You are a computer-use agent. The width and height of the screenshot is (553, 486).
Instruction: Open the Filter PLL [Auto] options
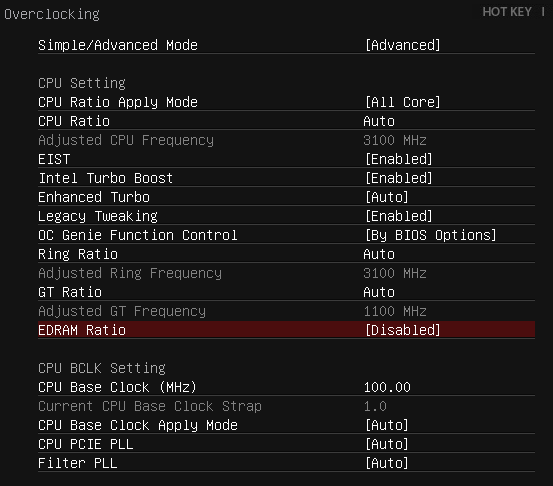click(x=387, y=464)
